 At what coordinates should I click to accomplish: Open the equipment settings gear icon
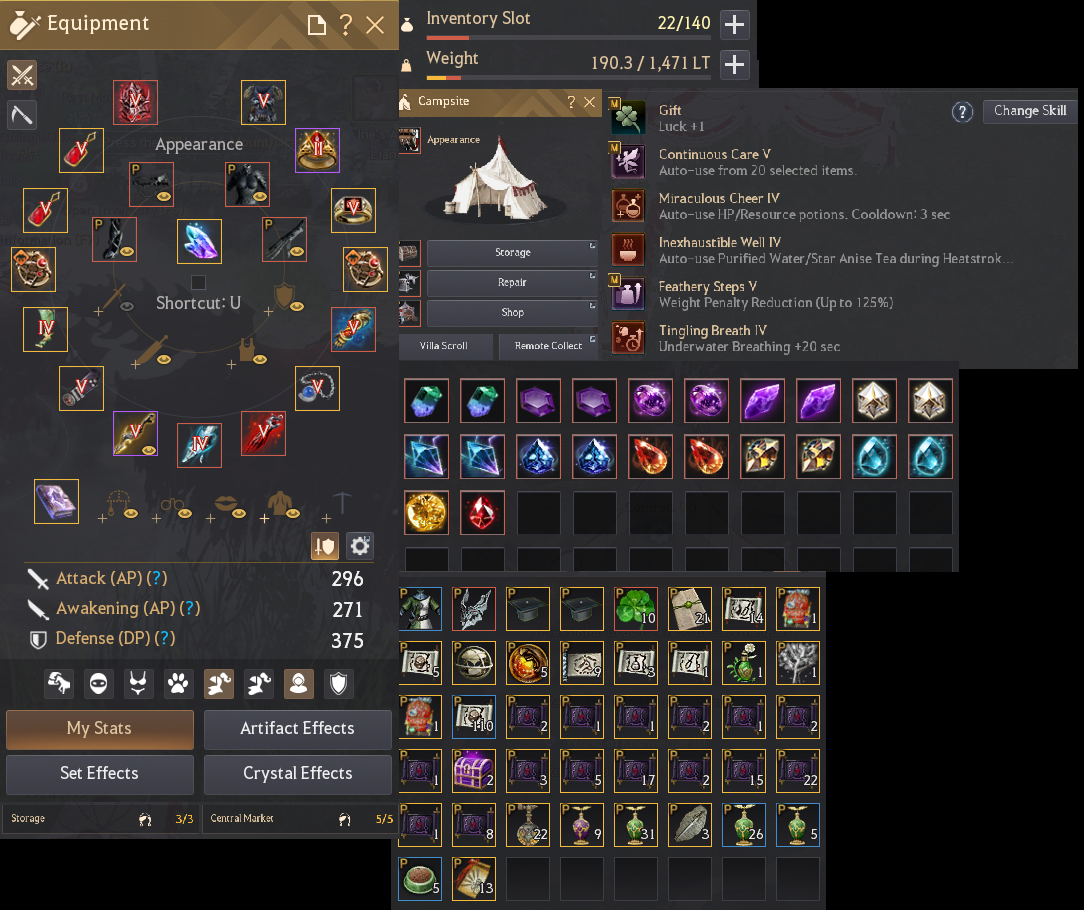pos(359,546)
